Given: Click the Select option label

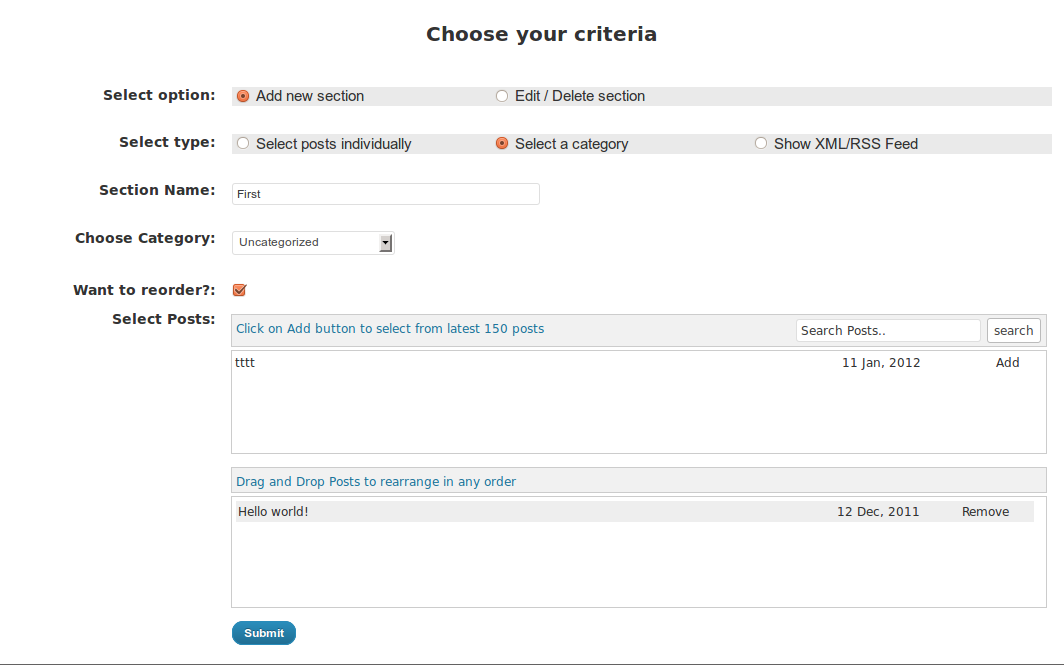Looking at the screenshot, I should pyautogui.click(x=159, y=95).
